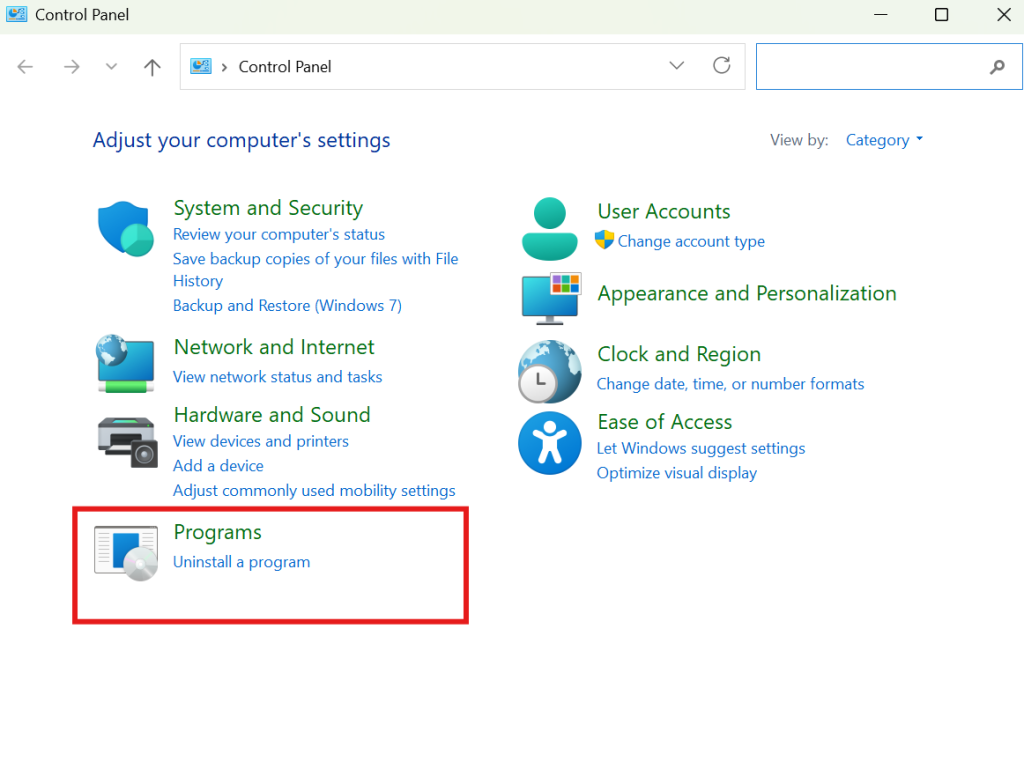Click inside the search field

[x=880, y=66]
